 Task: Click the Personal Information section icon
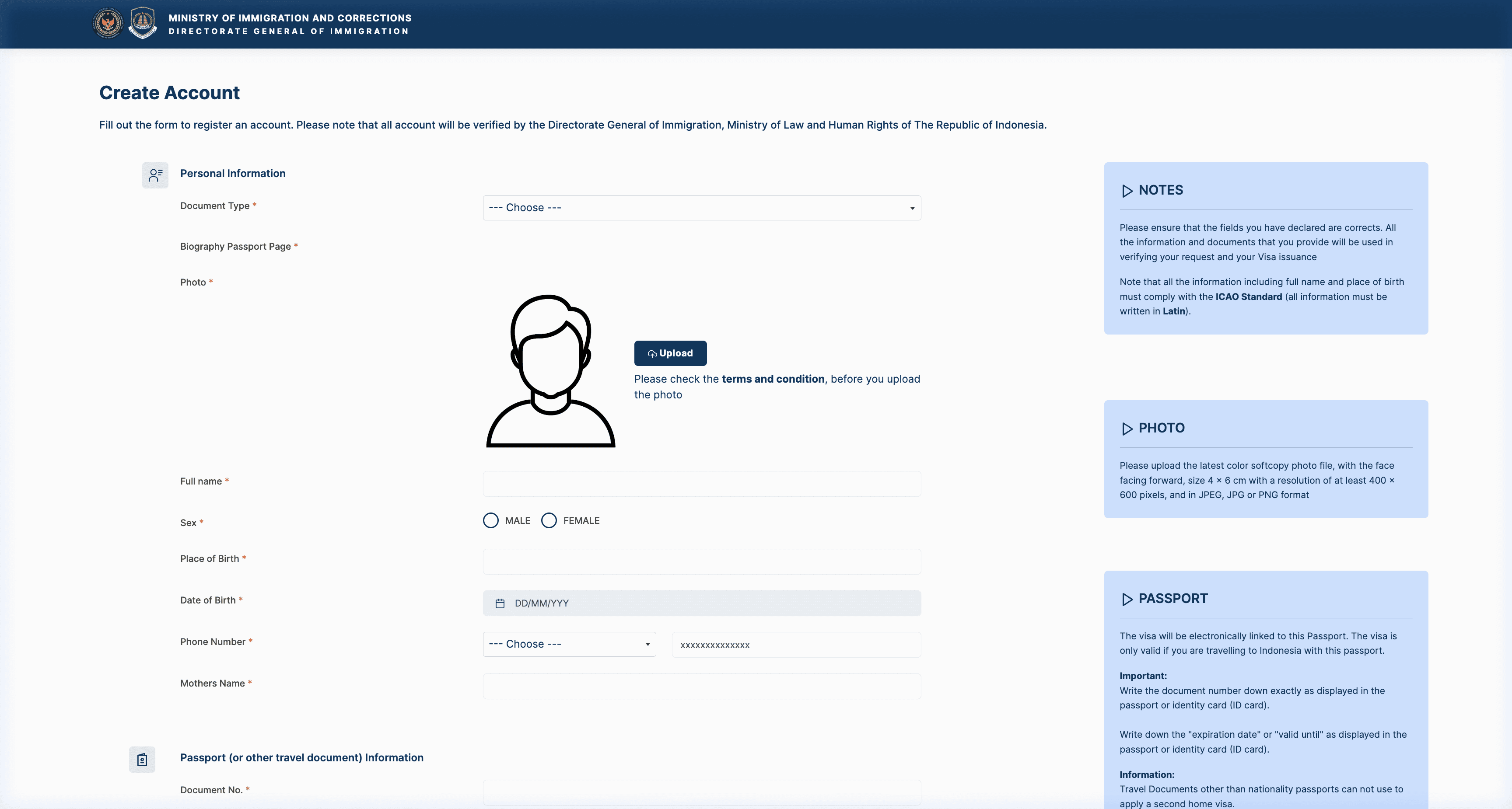[155, 175]
